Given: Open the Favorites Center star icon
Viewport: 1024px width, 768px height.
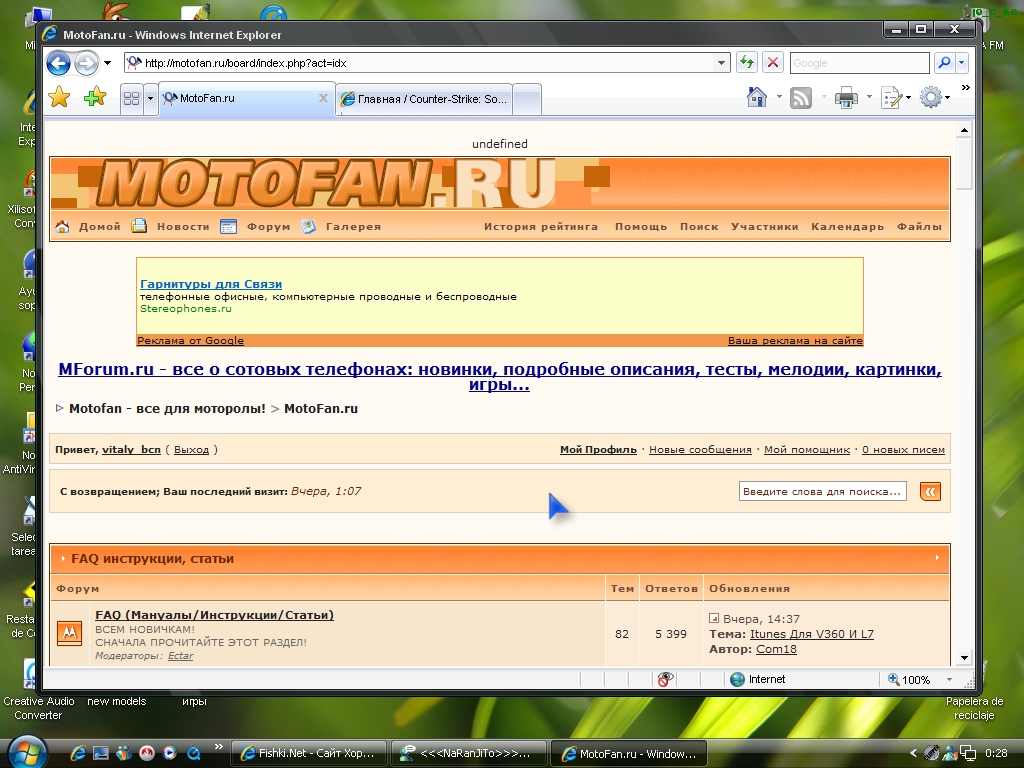Looking at the screenshot, I should point(59,98).
